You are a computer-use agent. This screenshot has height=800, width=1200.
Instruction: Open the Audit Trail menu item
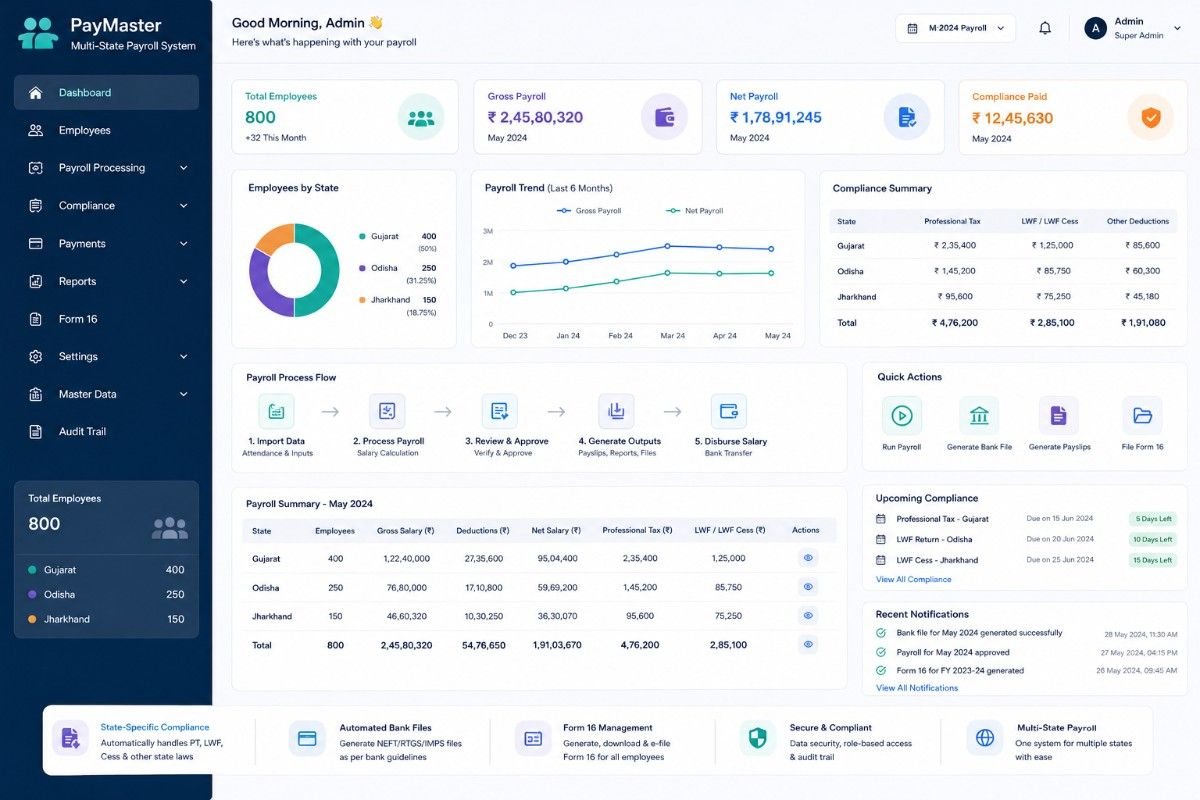pos(106,432)
